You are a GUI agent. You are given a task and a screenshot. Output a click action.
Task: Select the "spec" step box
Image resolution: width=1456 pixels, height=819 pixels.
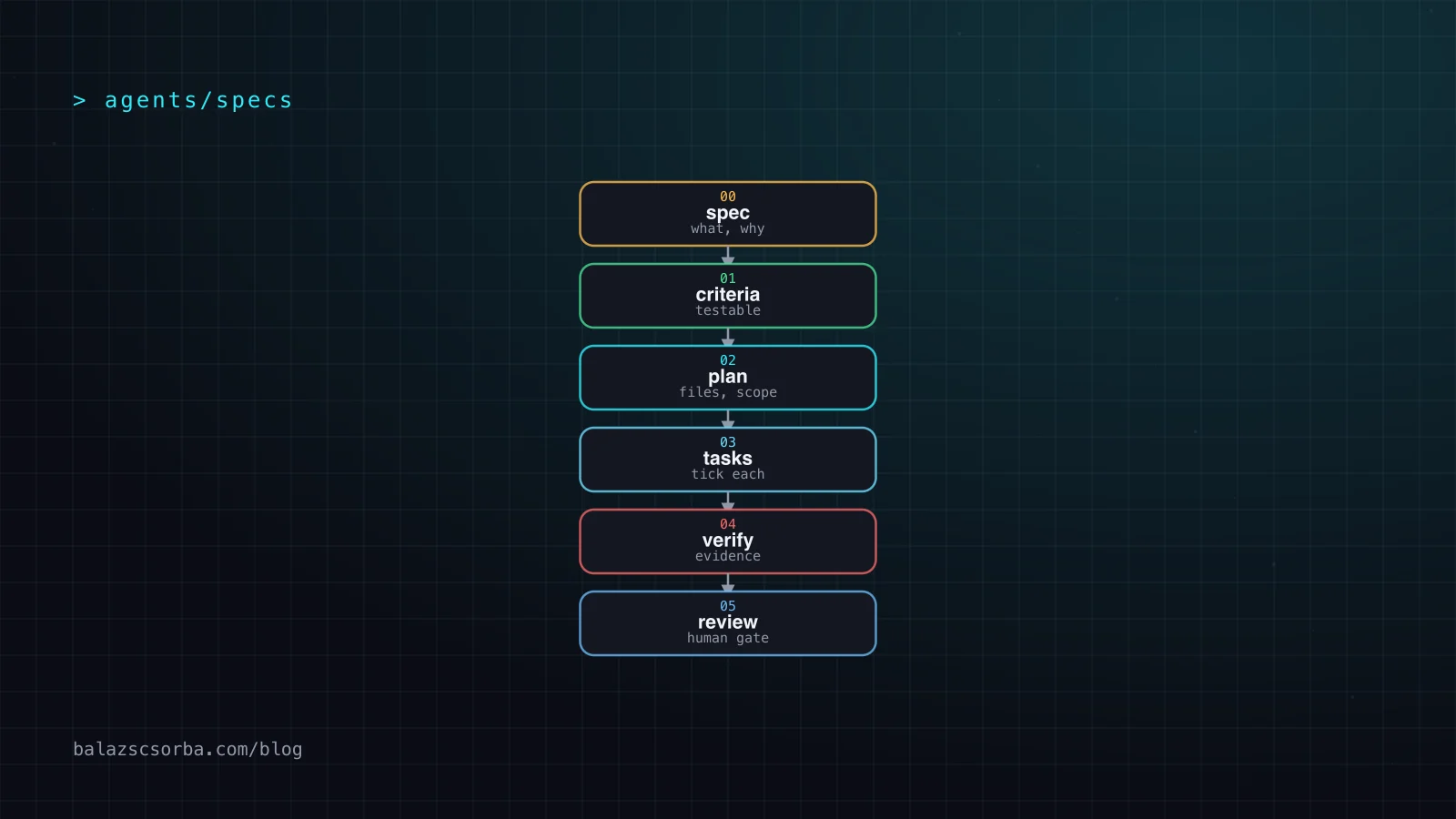(728, 214)
